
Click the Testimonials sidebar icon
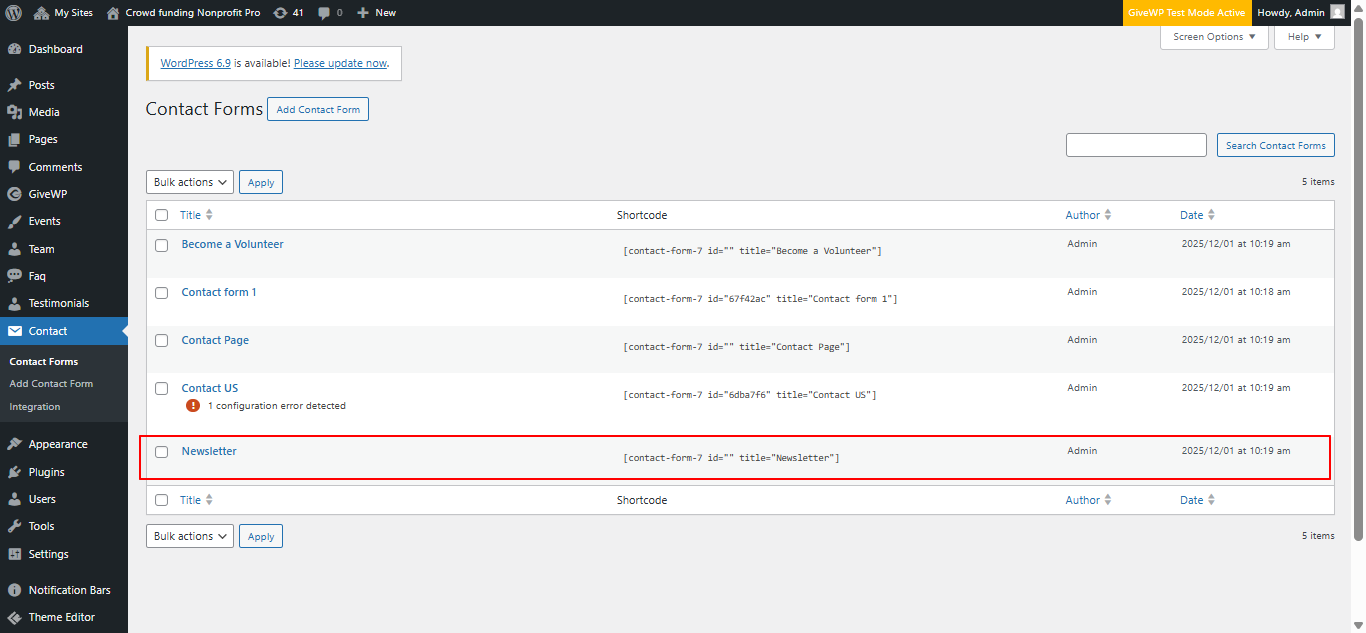pyautogui.click(x=16, y=303)
